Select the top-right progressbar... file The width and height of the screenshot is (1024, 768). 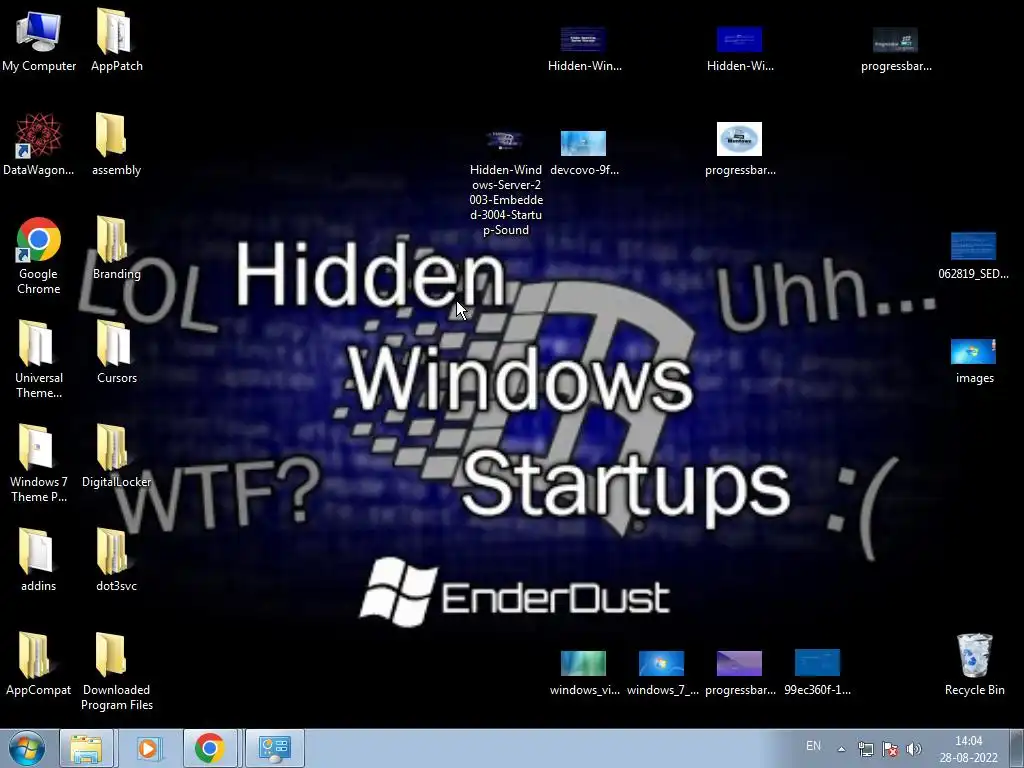pyautogui.click(x=896, y=49)
